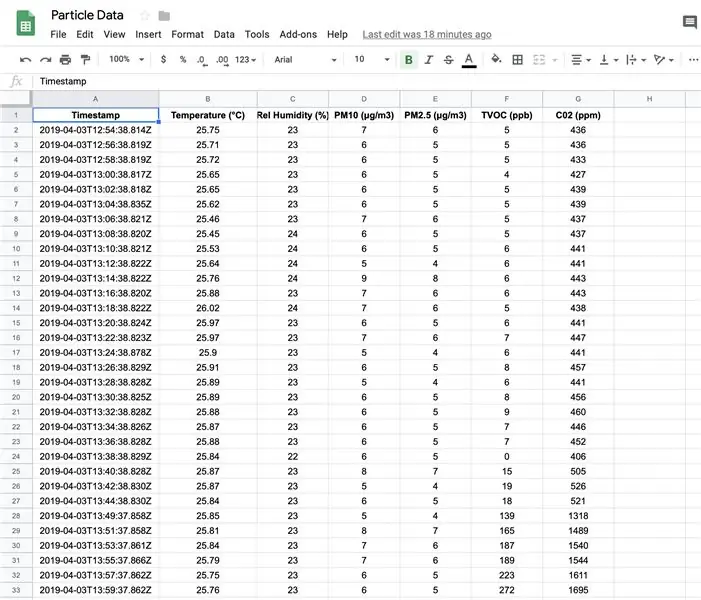Select the select-all corner box
The image size is (701, 600).
(x=16, y=99)
